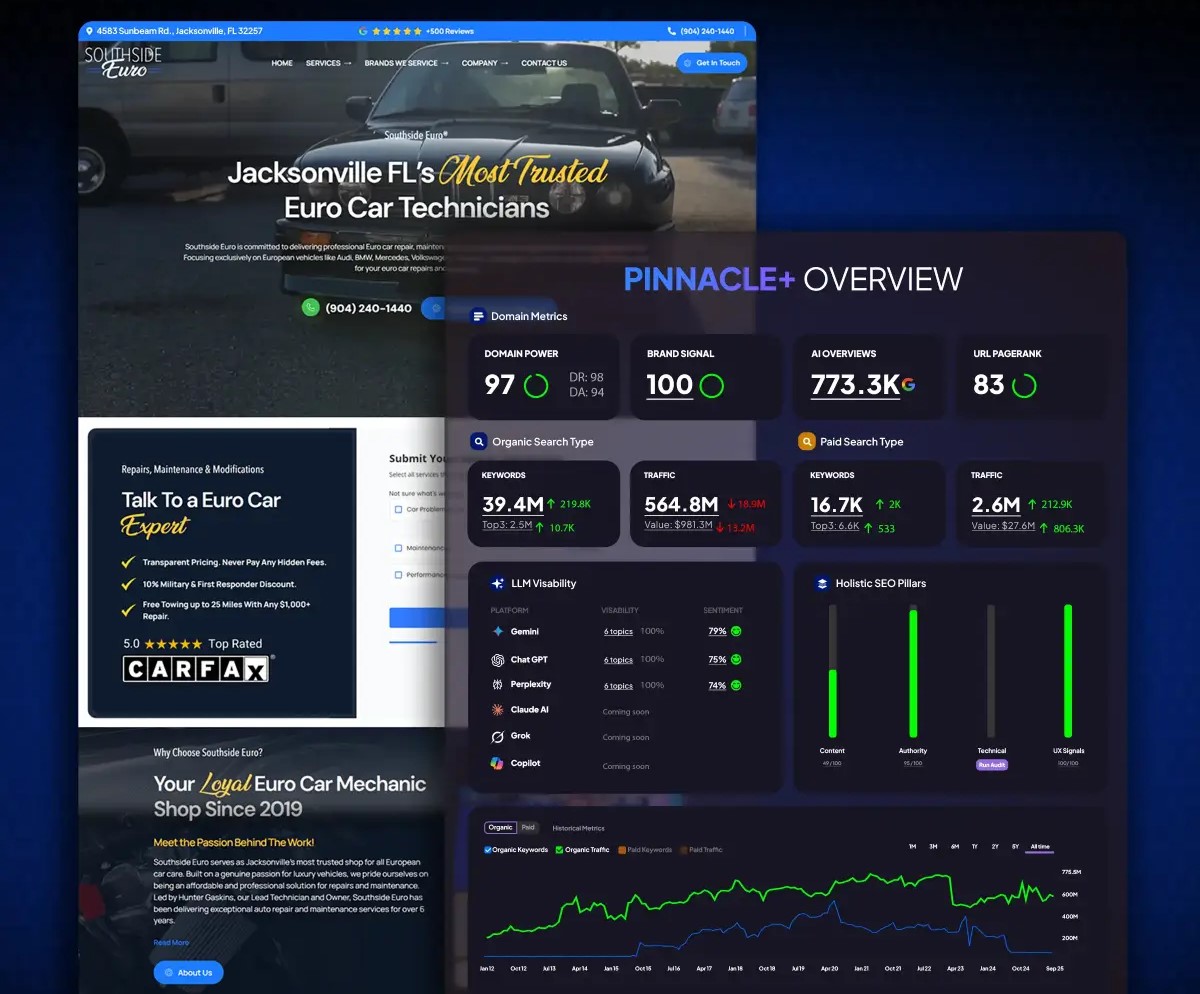Click the Chat GPT logo icon
1200x994 pixels.
click(x=498, y=660)
